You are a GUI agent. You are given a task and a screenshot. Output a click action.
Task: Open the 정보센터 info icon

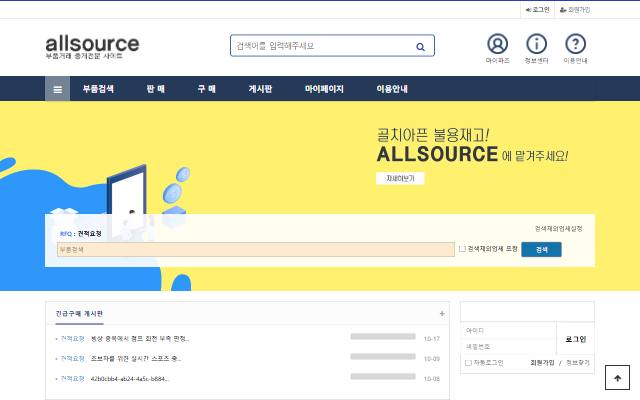coord(536,44)
